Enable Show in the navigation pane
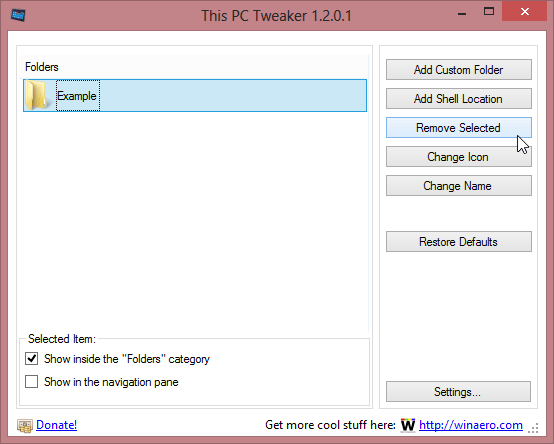The height and width of the screenshot is (444, 554). click(x=31, y=381)
